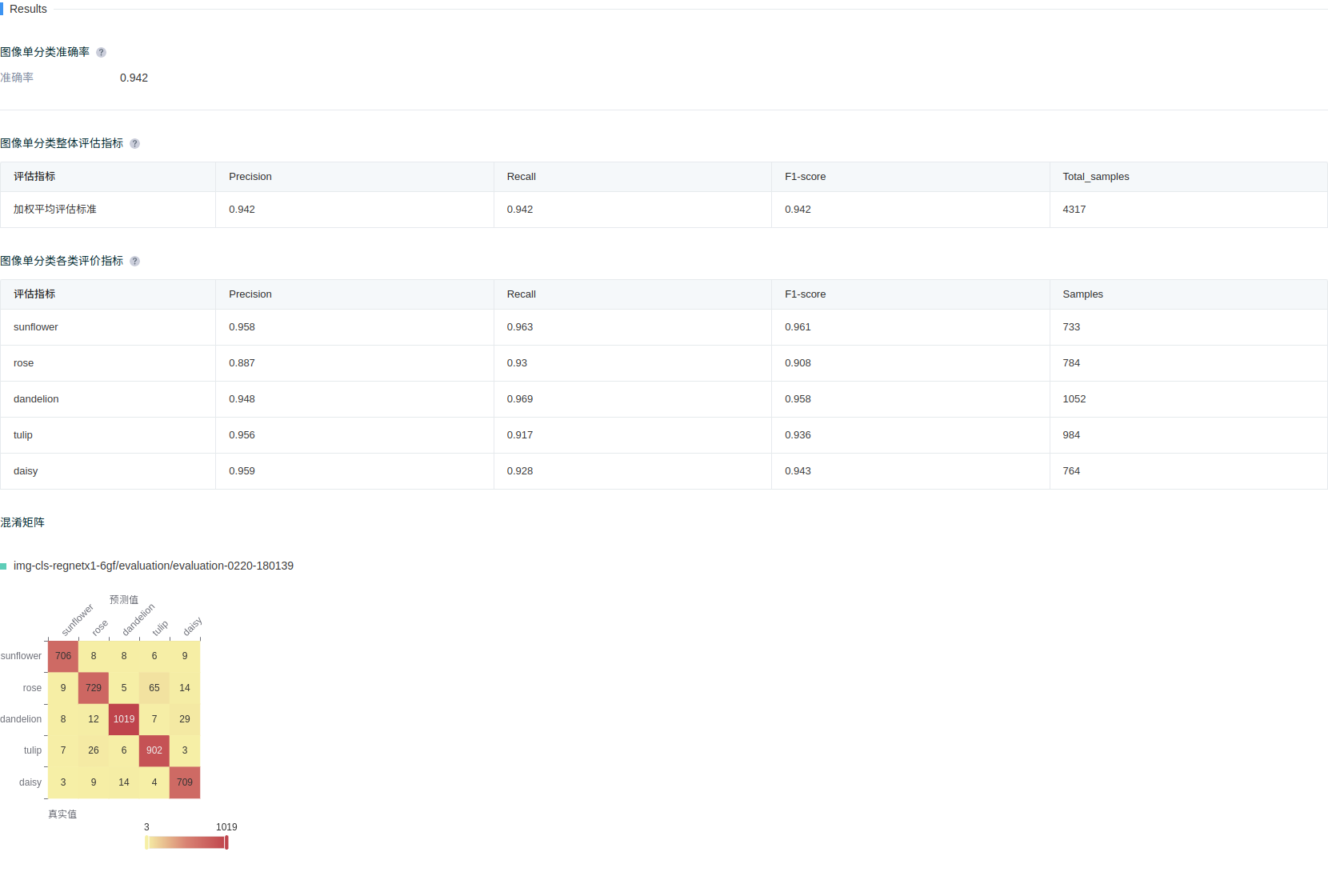Click the 混淆矩阵 heading

[22, 522]
